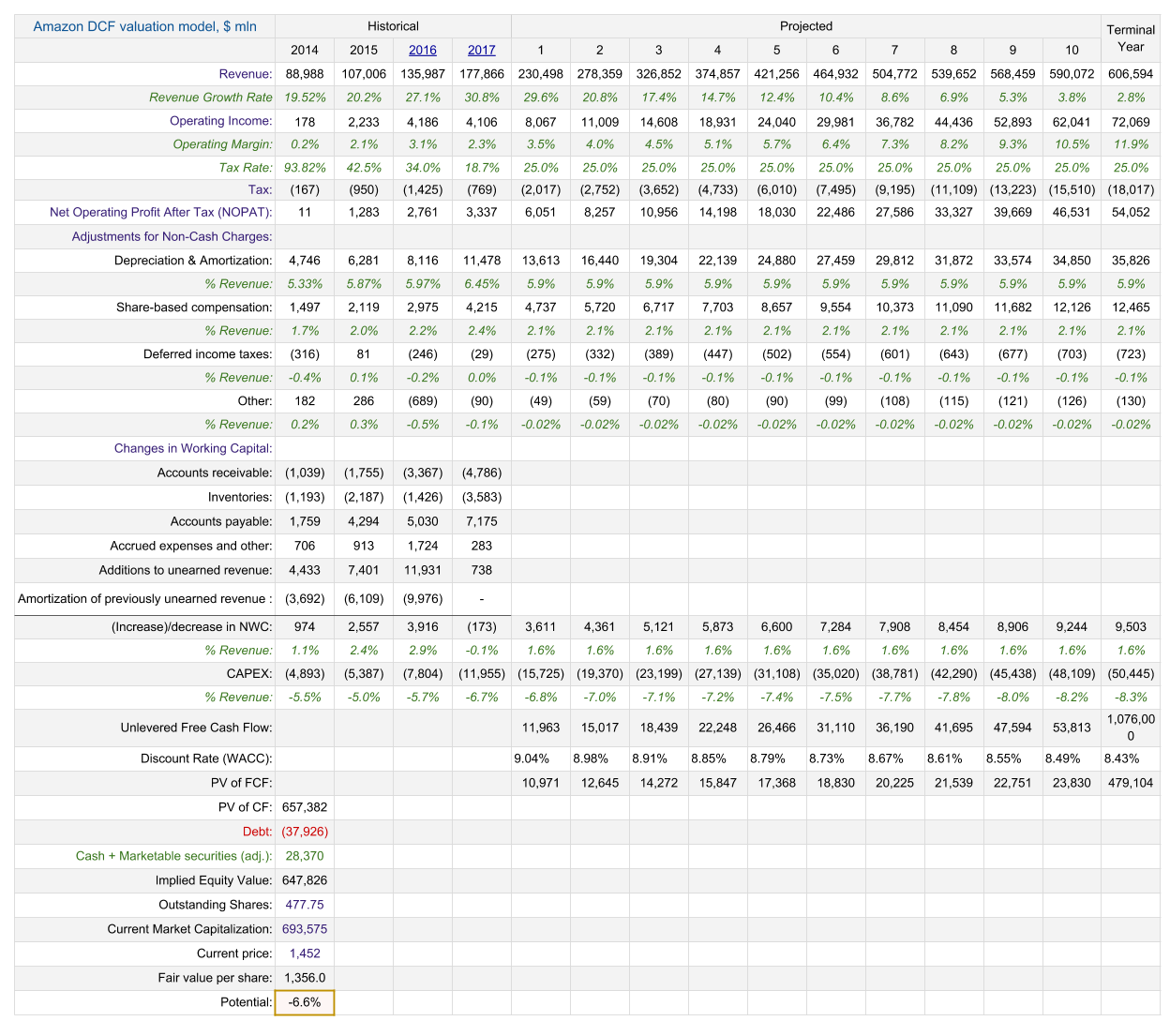Click the Projected section header
This screenshot has width=1170, height=1036.
point(805,26)
